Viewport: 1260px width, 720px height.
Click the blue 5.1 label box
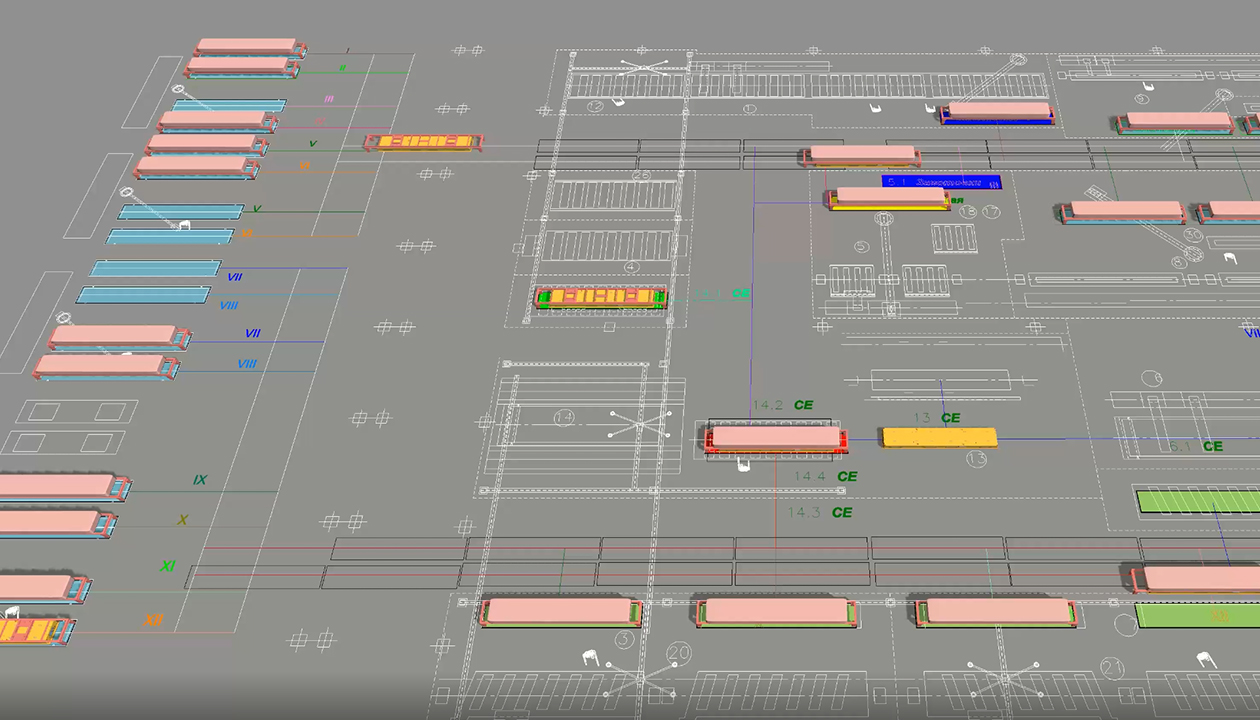pyautogui.click(x=941, y=182)
